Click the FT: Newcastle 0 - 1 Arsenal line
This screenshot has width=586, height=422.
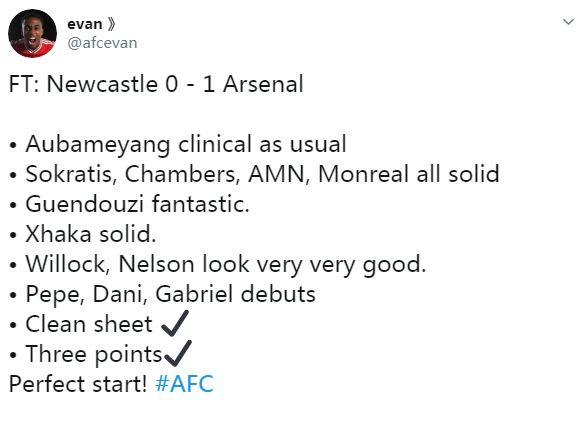(x=156, y=84)
